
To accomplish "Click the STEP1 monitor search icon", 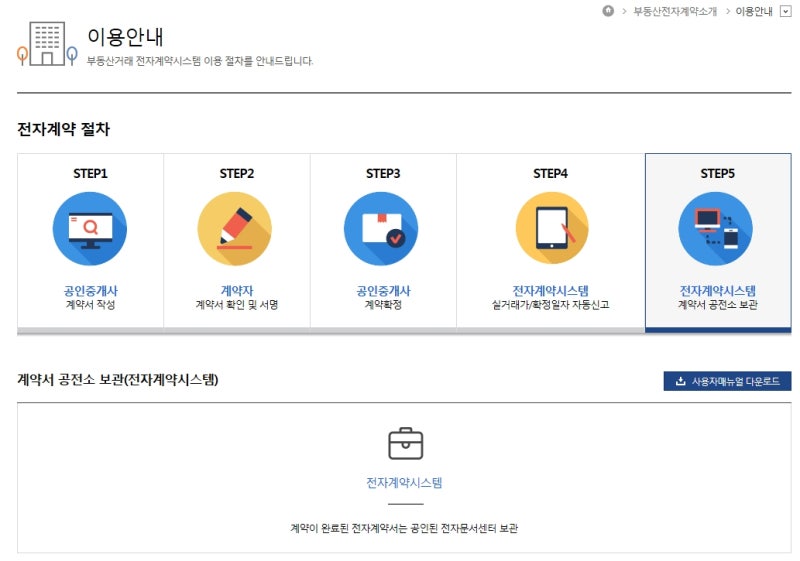I will [x=90, y=228].
